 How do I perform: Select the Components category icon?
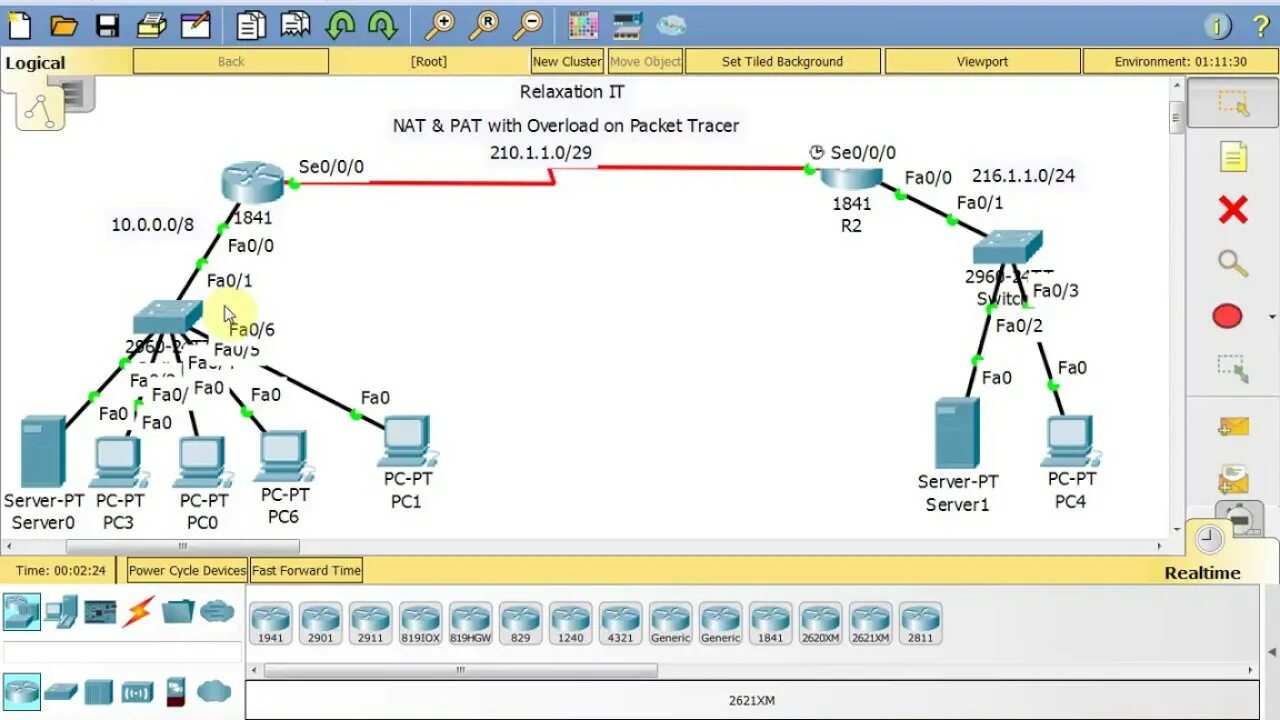point(100,611)
